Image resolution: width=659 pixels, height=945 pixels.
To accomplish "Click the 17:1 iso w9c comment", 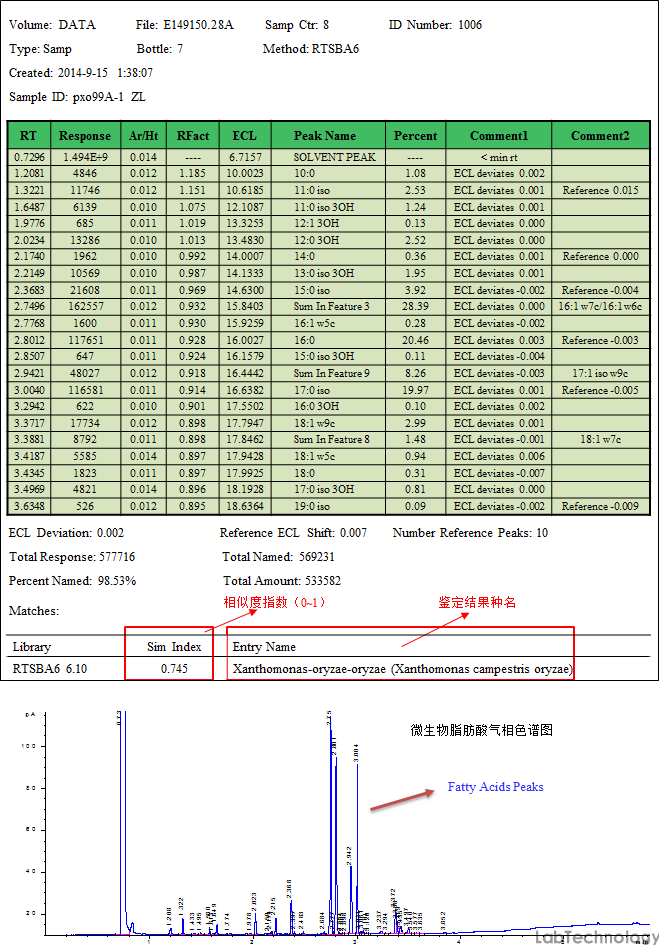I will click(600, 373).
